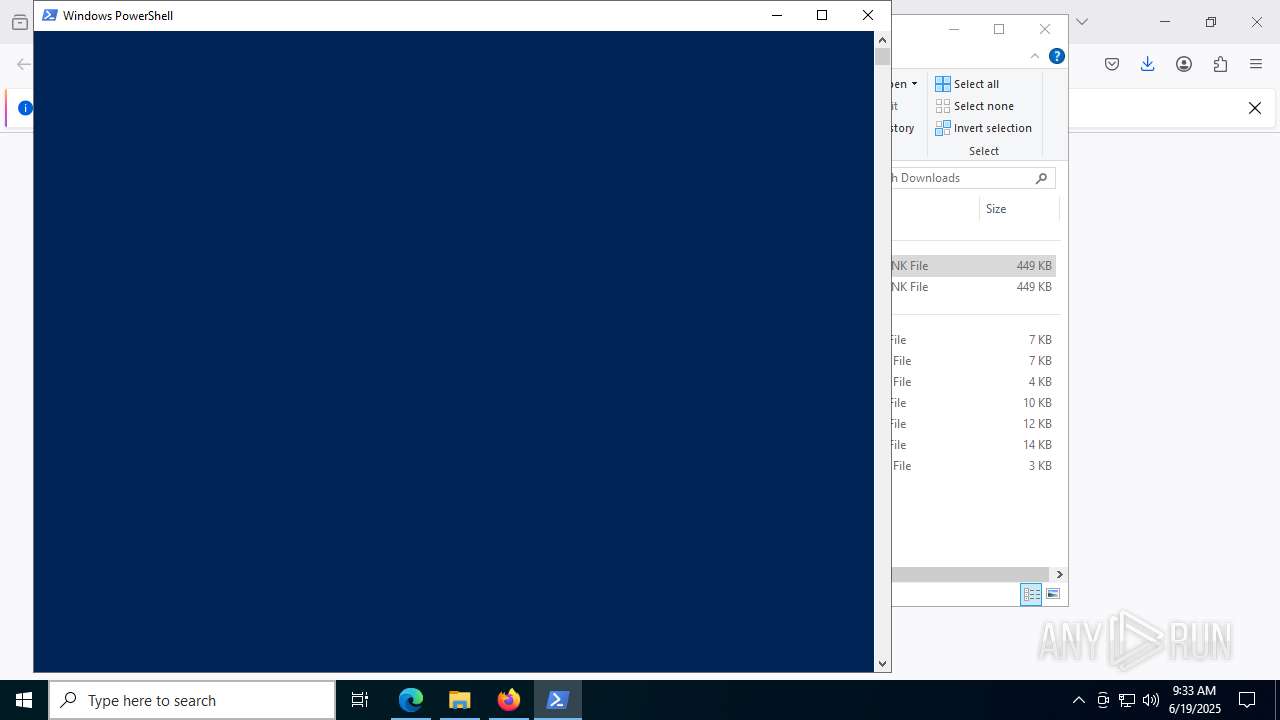Open Firefox downloads panel icon
1280x720 pixels.
tap(1148, 64)
